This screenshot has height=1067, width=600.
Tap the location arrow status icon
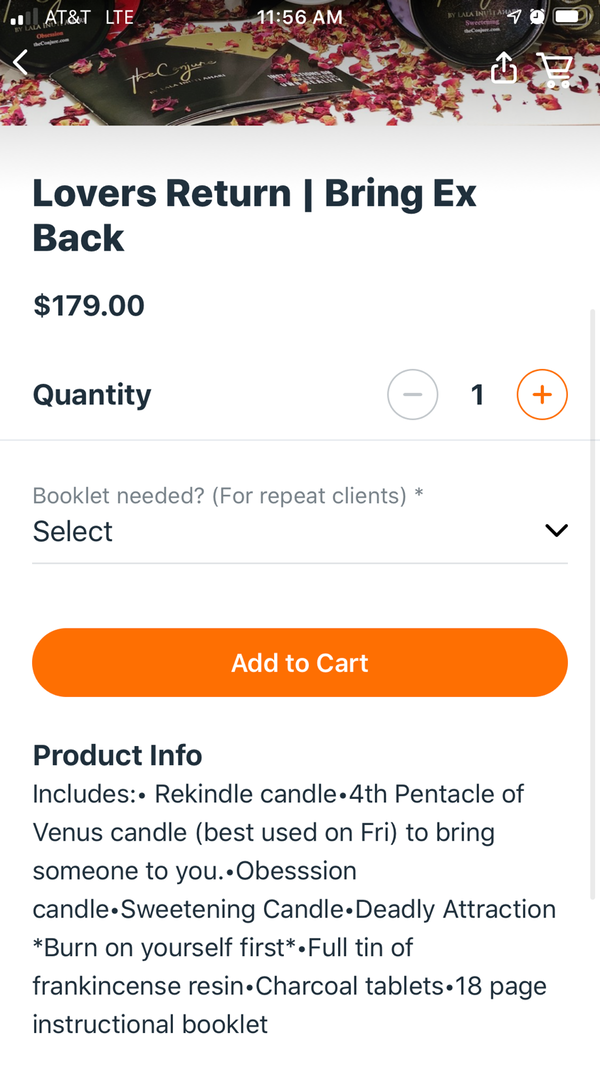(x=514, y=17)
